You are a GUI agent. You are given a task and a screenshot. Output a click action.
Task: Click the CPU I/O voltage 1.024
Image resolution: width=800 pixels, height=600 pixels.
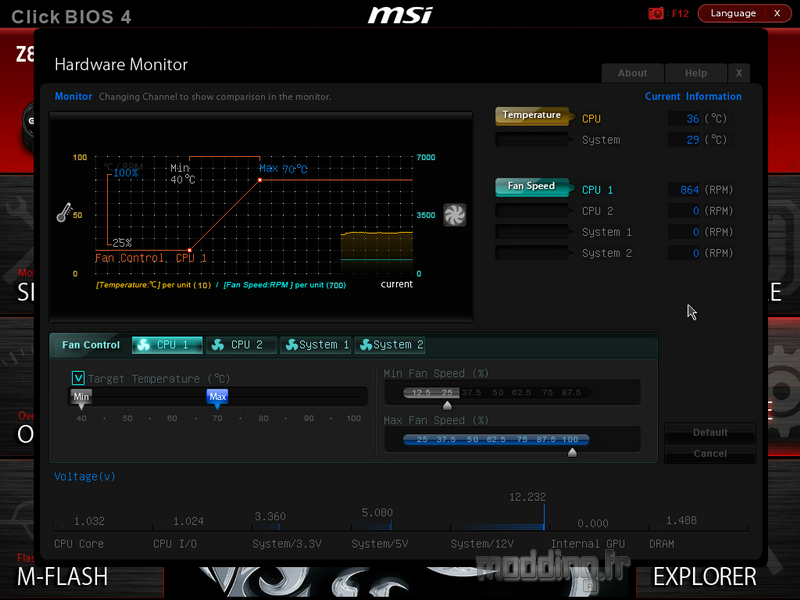[x=188, y=521]
